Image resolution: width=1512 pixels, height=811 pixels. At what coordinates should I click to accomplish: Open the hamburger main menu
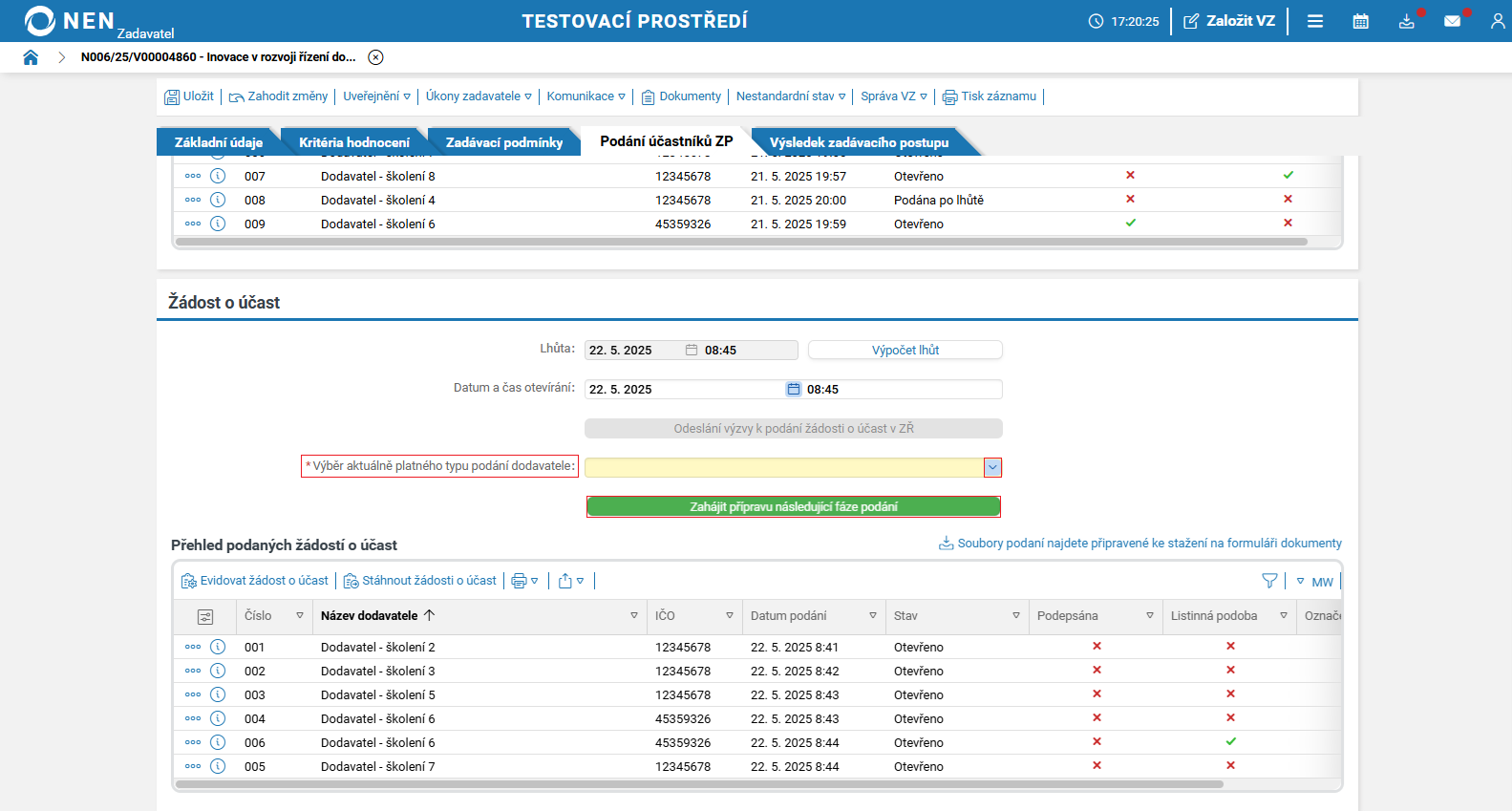(x=1315, y=21)
